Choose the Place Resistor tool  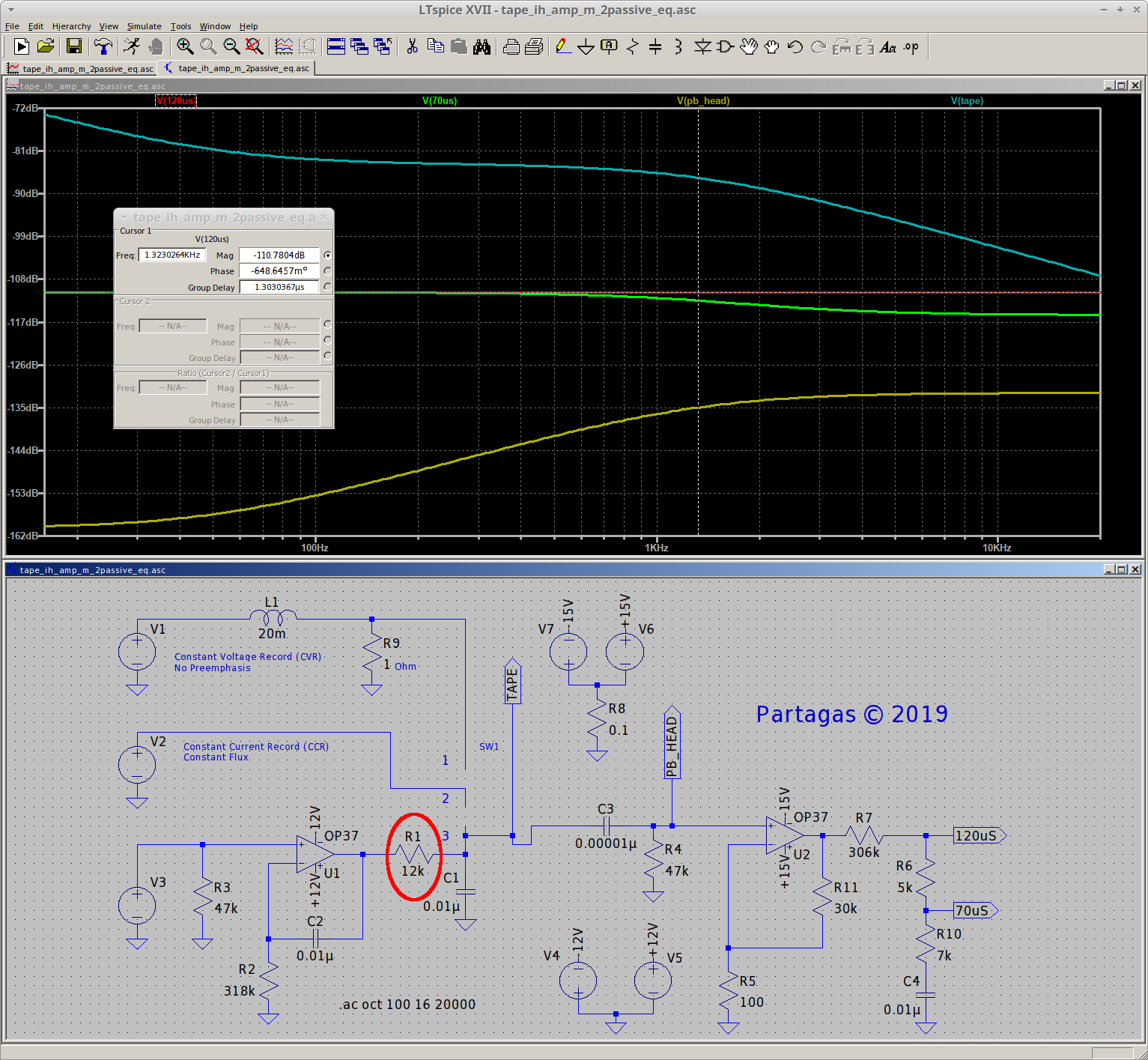point(632,47)
